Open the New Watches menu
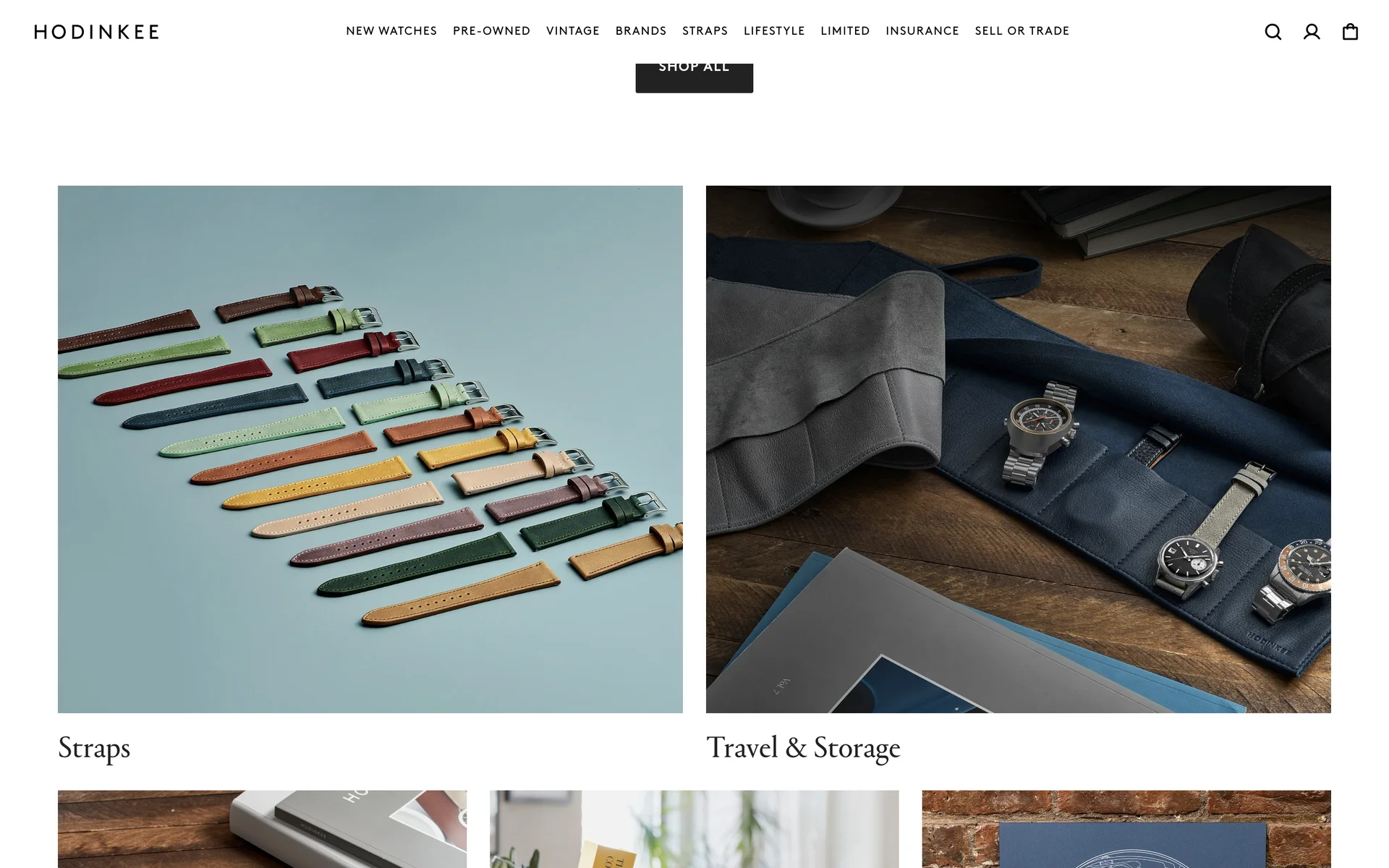 point(391,31)
